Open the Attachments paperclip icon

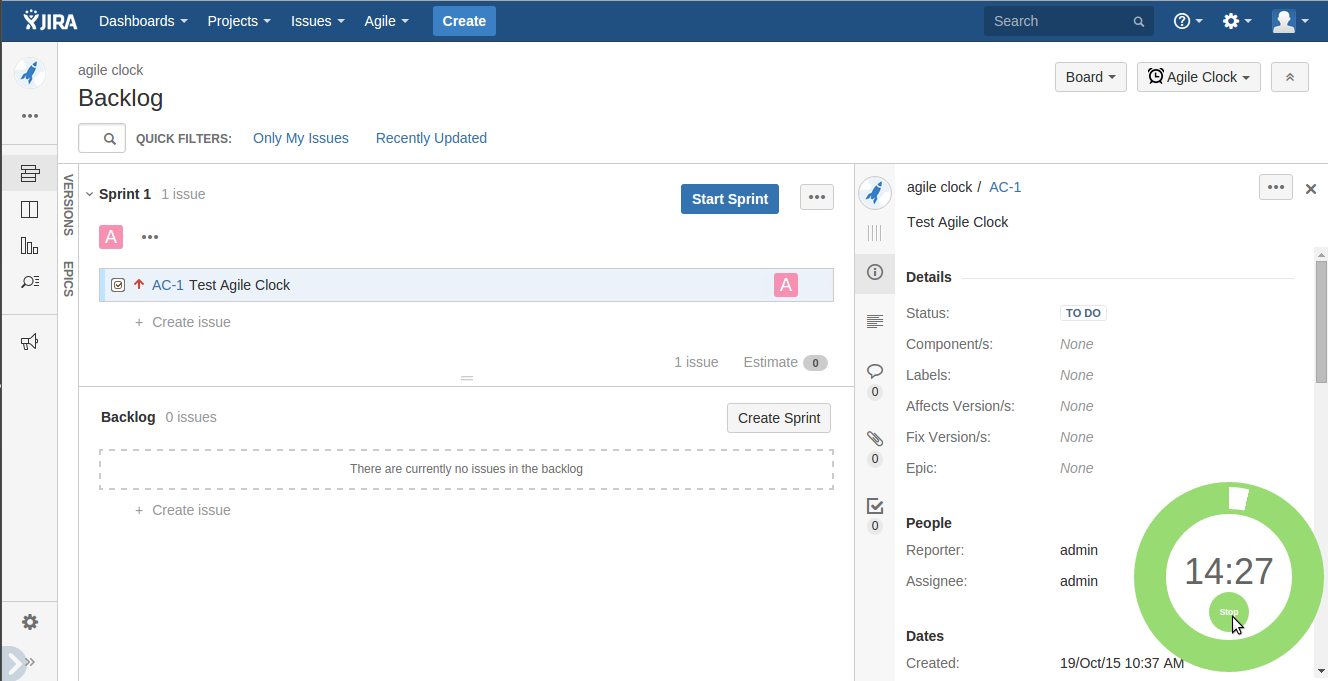[875, 438]
